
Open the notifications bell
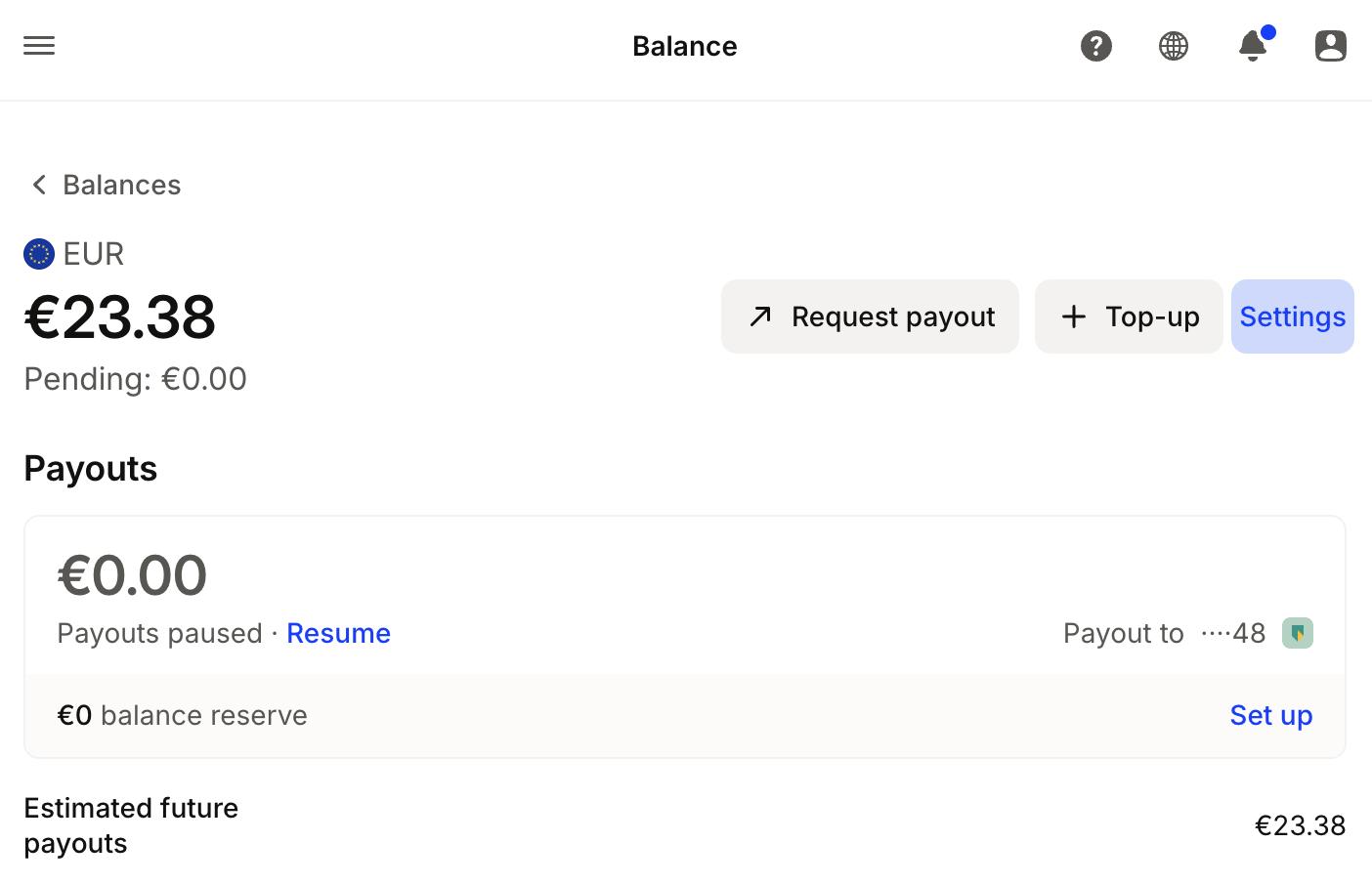[x=1253, y=45]
